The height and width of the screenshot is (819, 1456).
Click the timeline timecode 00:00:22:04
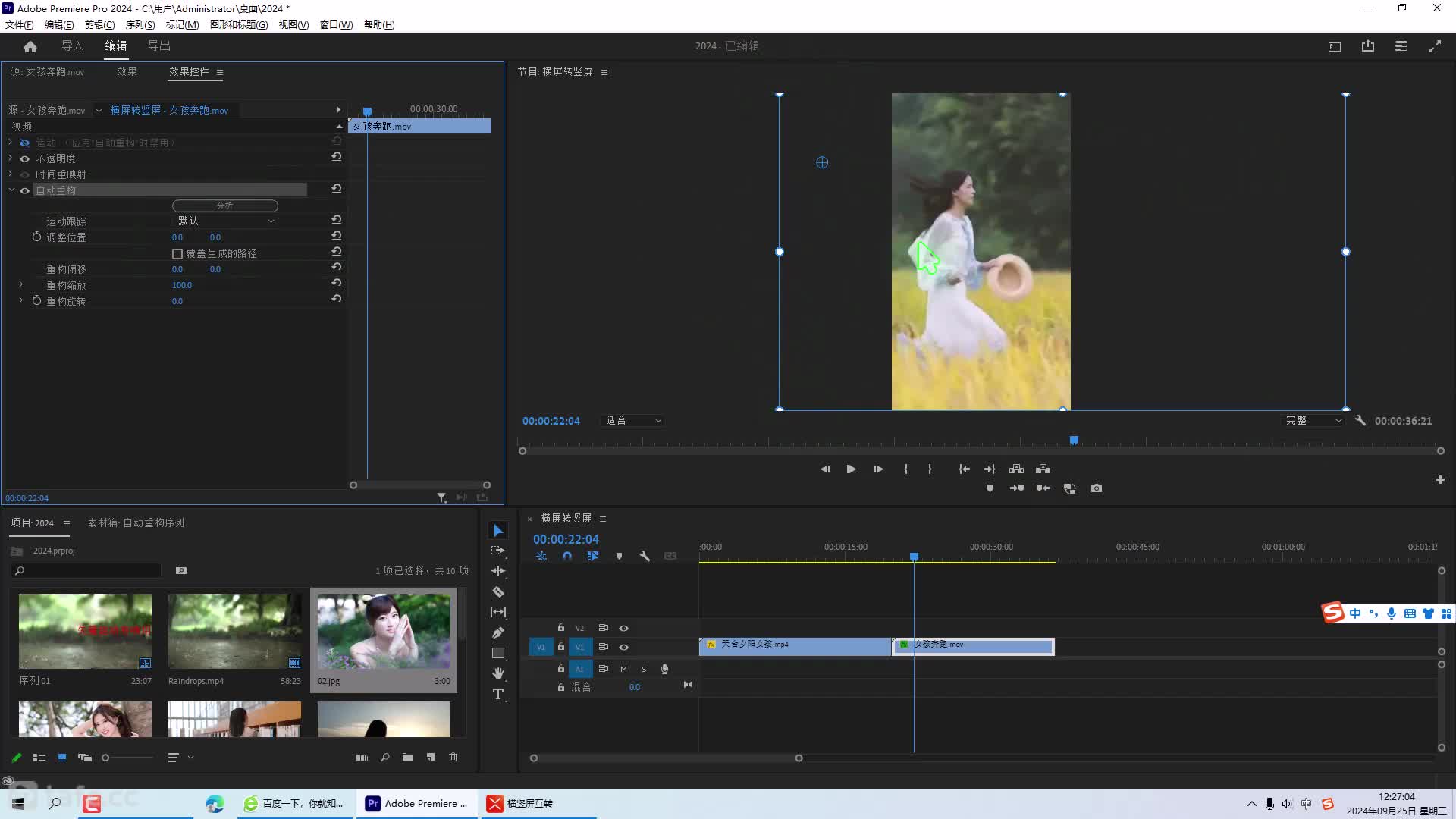(566, 539)
